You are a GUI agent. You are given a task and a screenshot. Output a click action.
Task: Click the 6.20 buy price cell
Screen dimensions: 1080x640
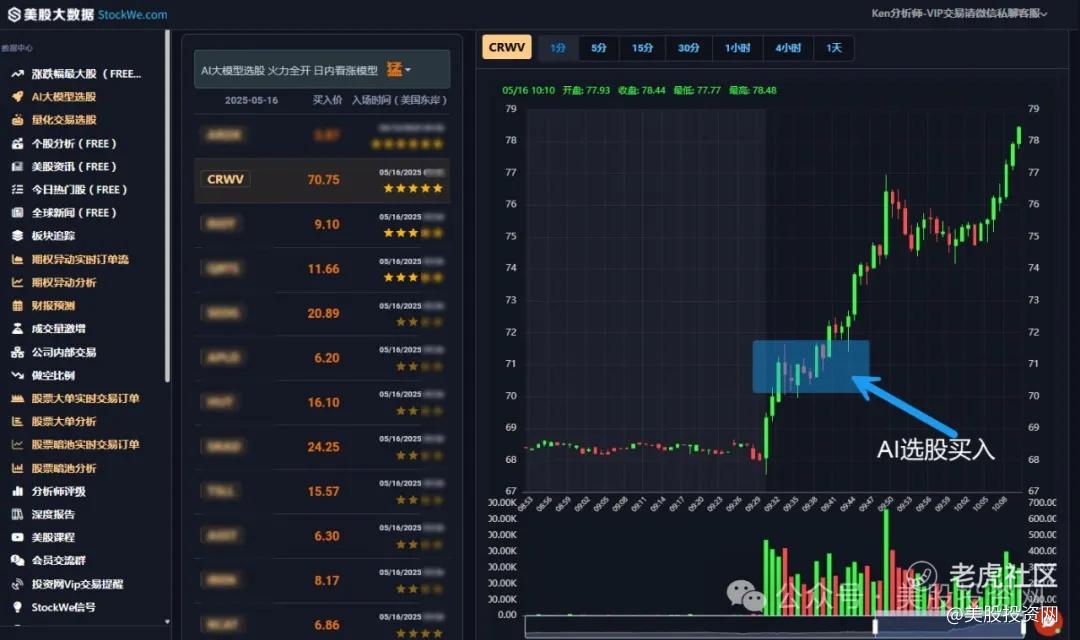(x=326, y=358)
